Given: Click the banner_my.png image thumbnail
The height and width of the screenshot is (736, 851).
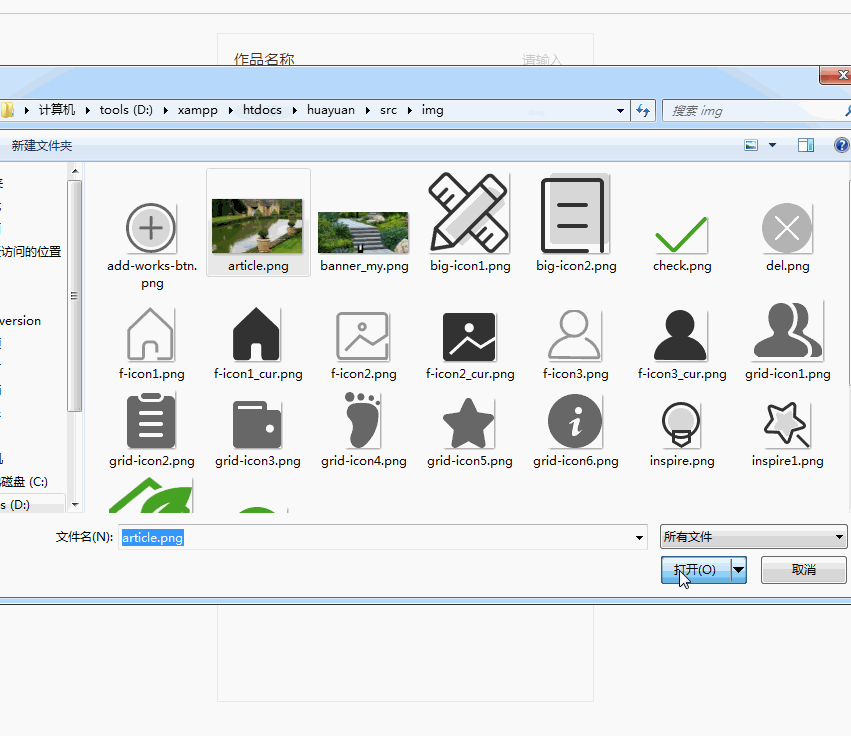Looking at the screenshot, I should click(x=364, y=233).
